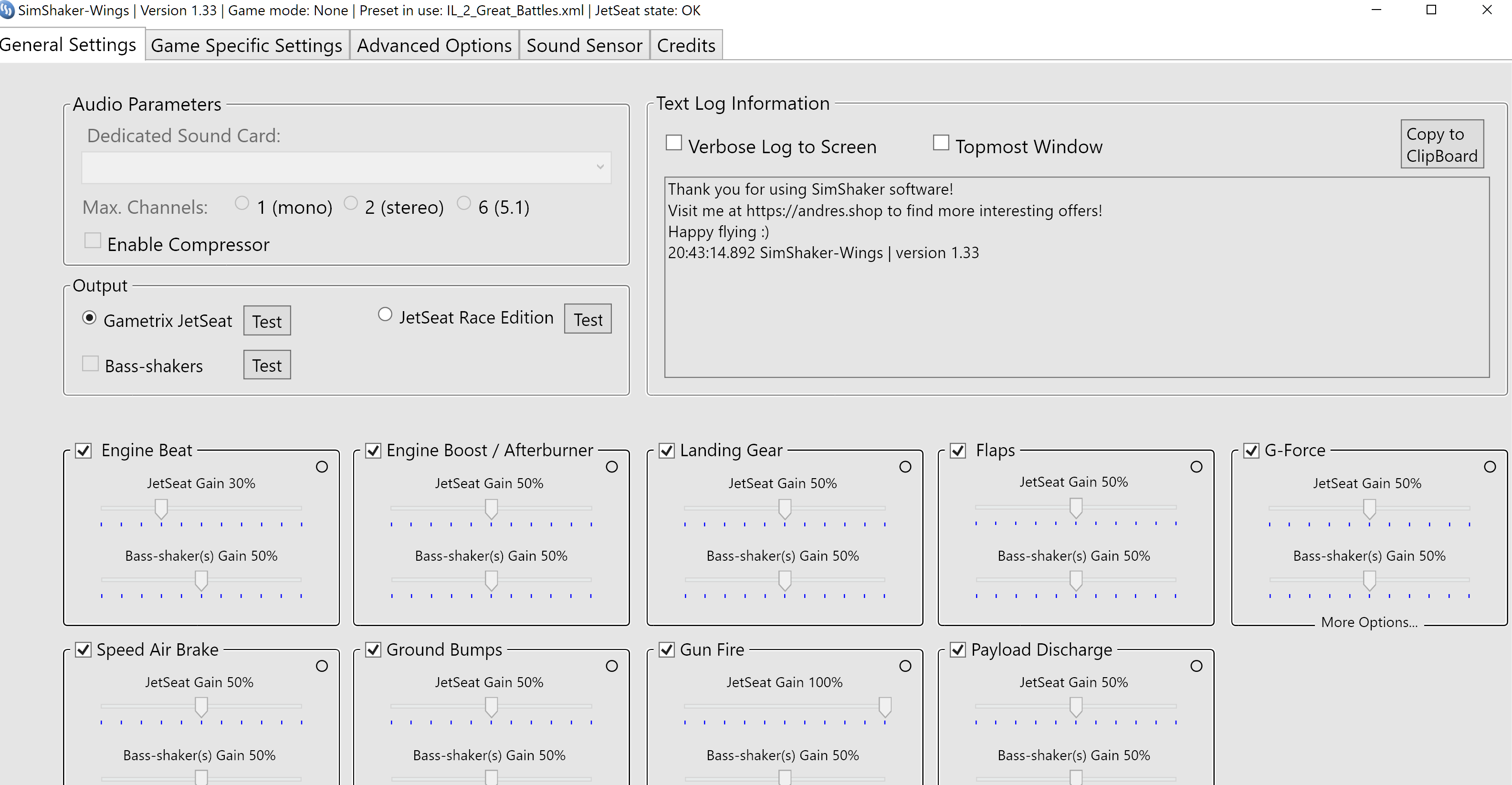The image size is (1512, 785).
Task: Click Engine Beat JetSeat Gain slider thumb
Action: 161,509
